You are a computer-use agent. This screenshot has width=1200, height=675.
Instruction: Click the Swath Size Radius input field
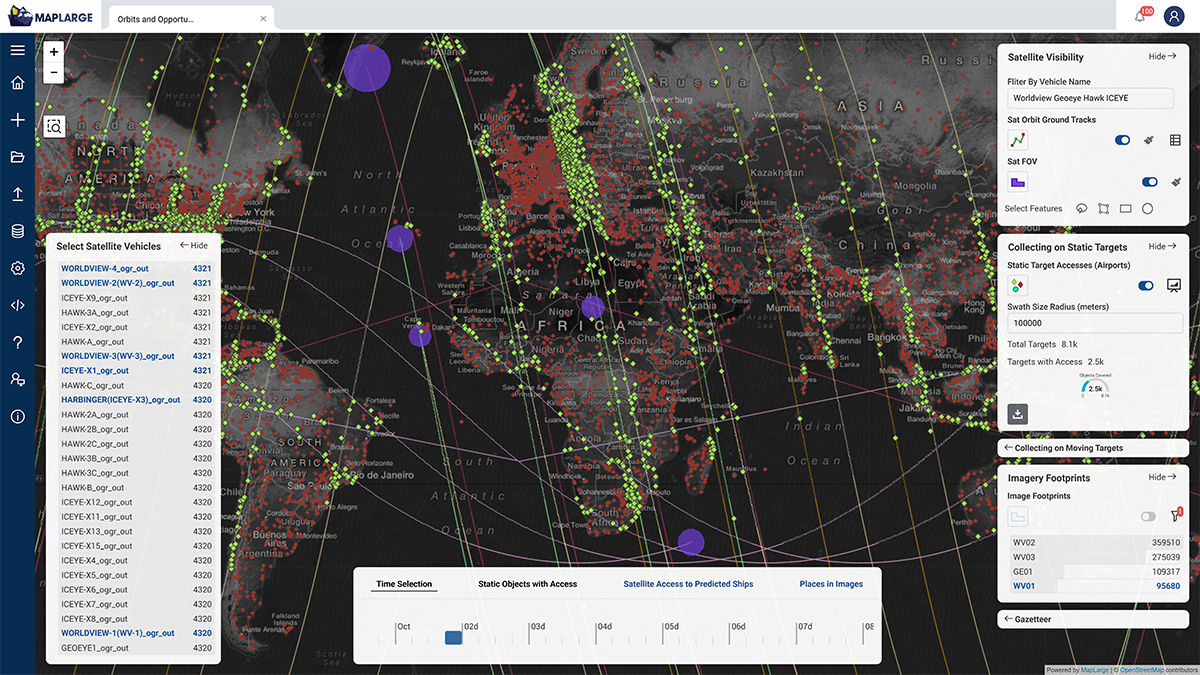(1094, 323)
